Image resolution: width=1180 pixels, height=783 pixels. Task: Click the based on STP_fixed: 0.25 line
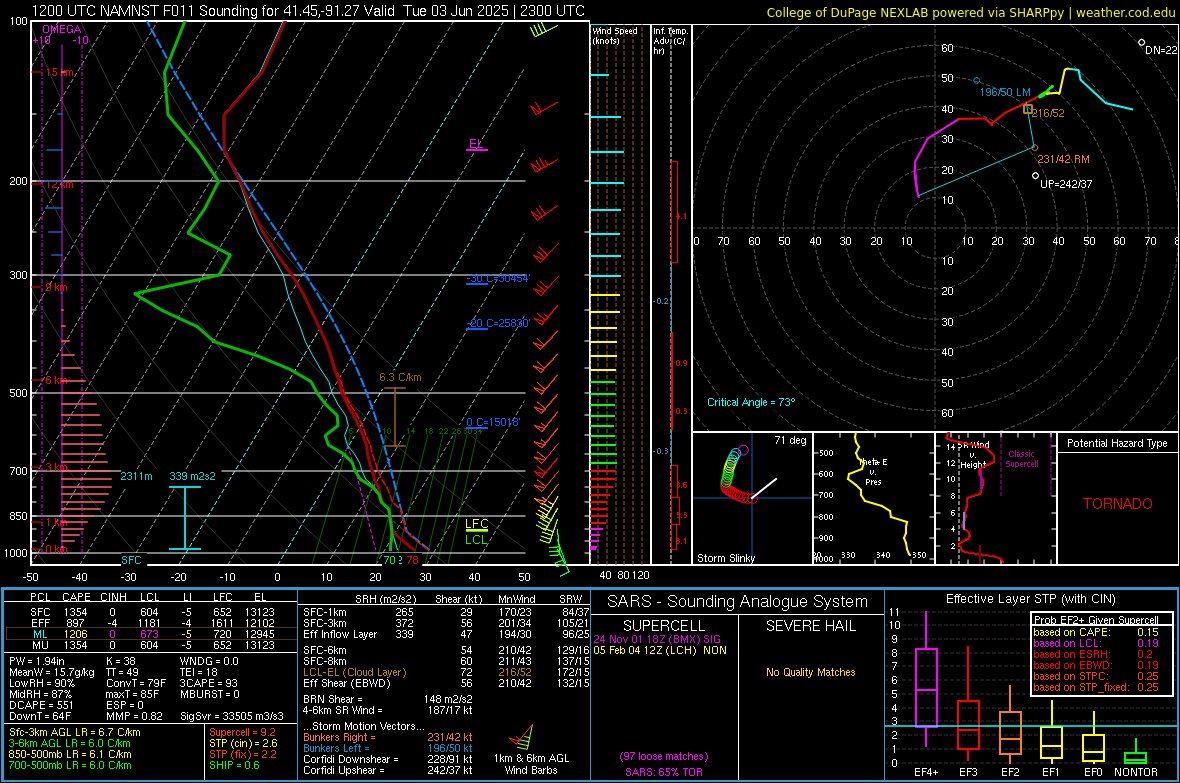[x=1096, y=687]
